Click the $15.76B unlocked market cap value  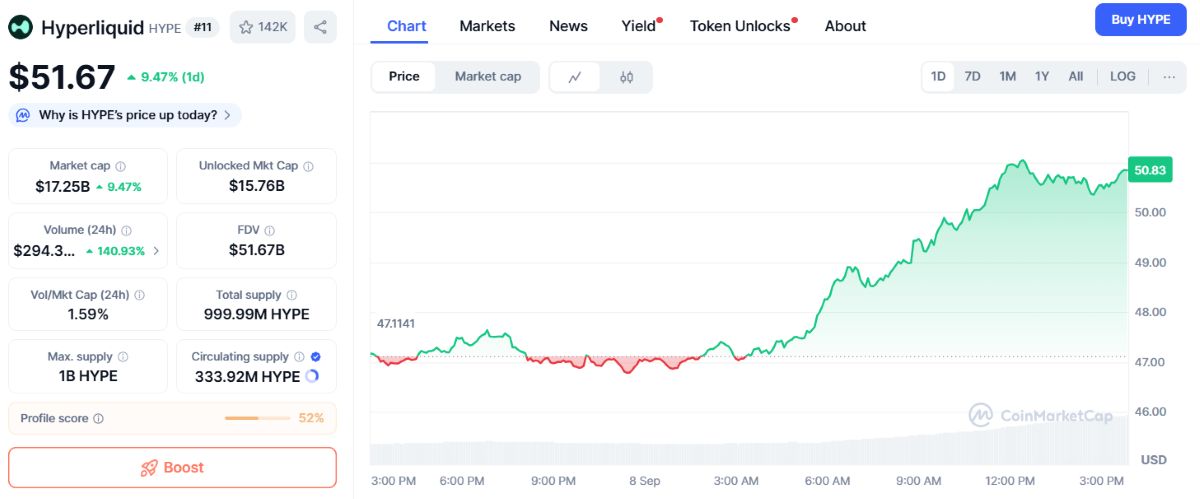[x=257, y=186]
